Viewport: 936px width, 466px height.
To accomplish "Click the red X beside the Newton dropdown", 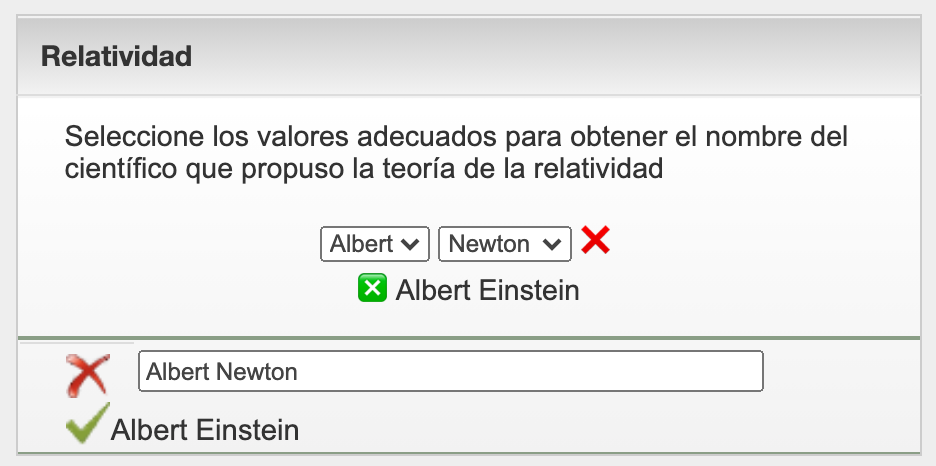I will click(x=595, y=241).
